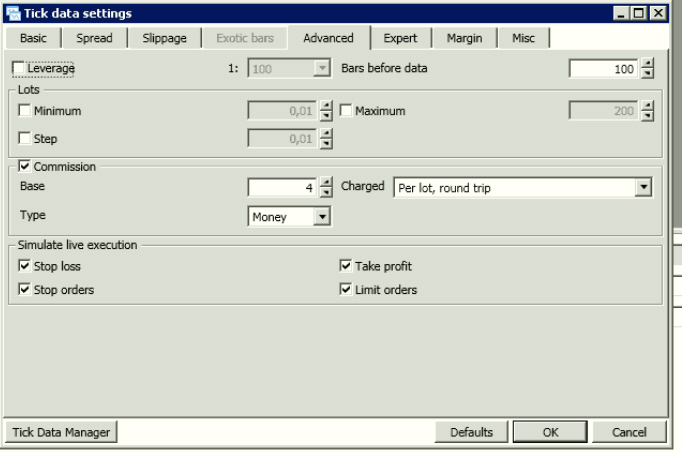Enable the Step lots checkbox

point(24,138)
